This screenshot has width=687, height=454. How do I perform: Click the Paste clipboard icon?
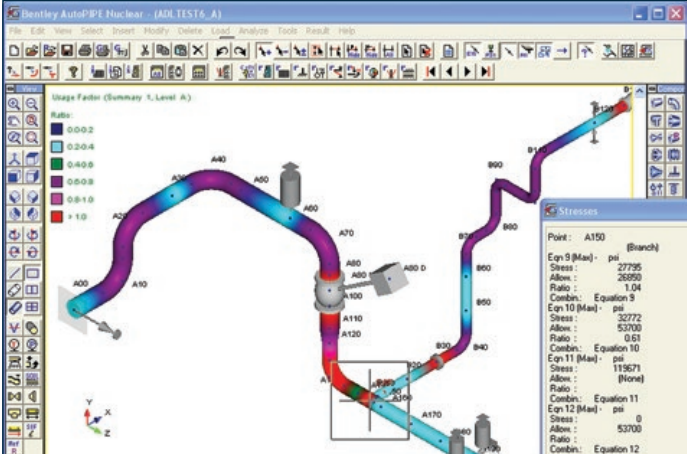tap(181, 51)
